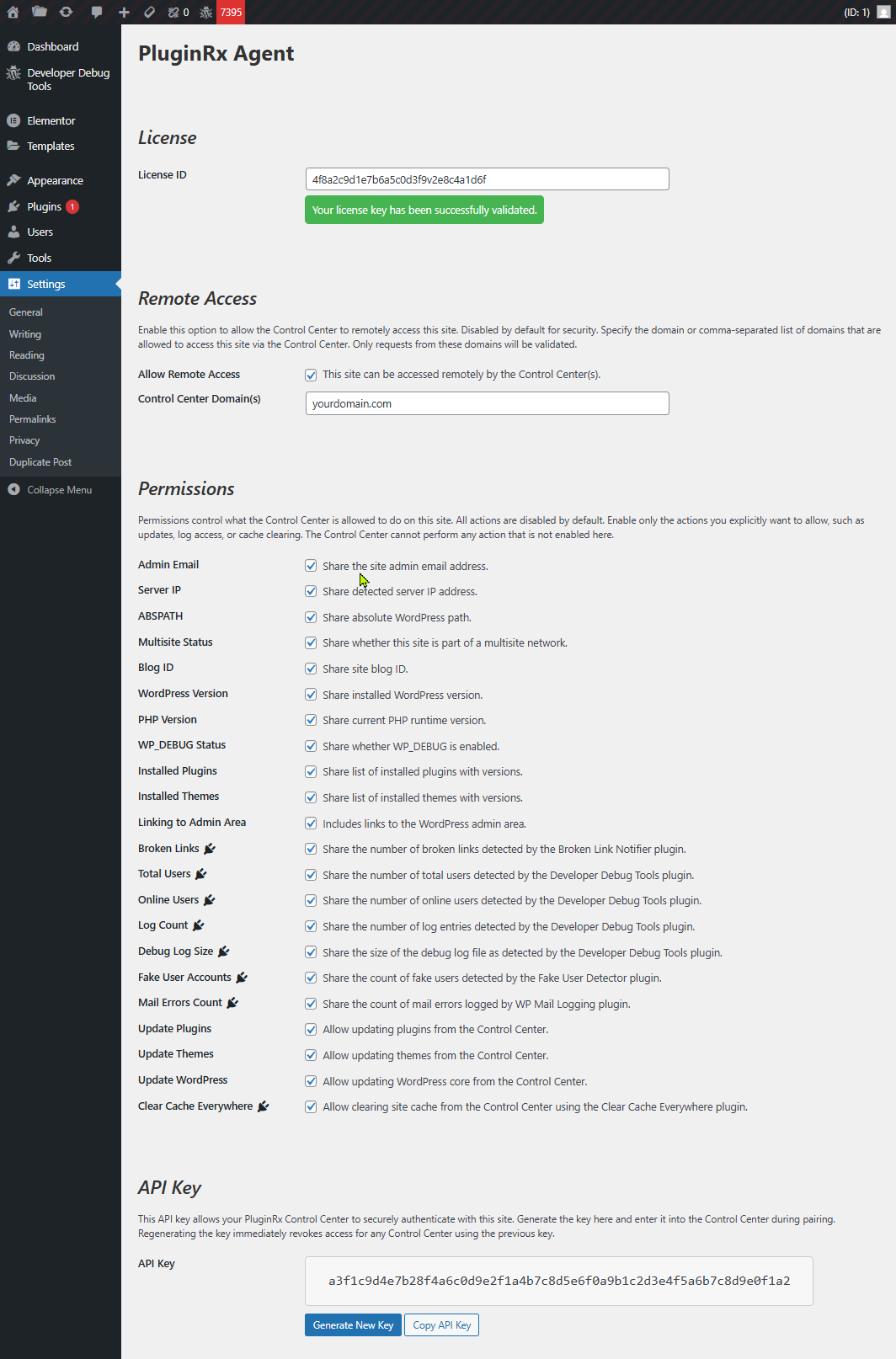
Task: Click the Elementor icon in sidebar
Action: [x=13, y=120]
